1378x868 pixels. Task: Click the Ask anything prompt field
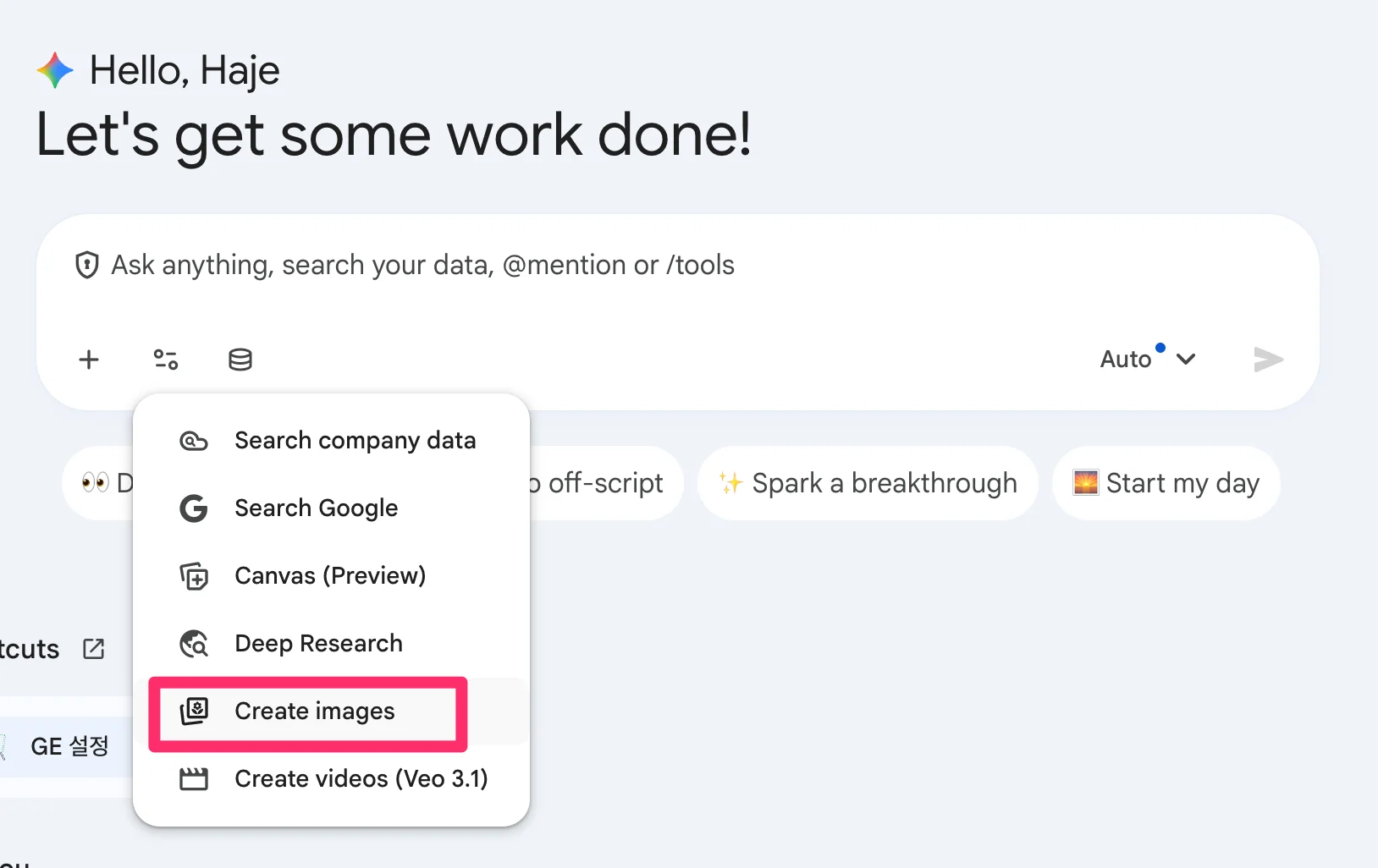pos(677,265)
